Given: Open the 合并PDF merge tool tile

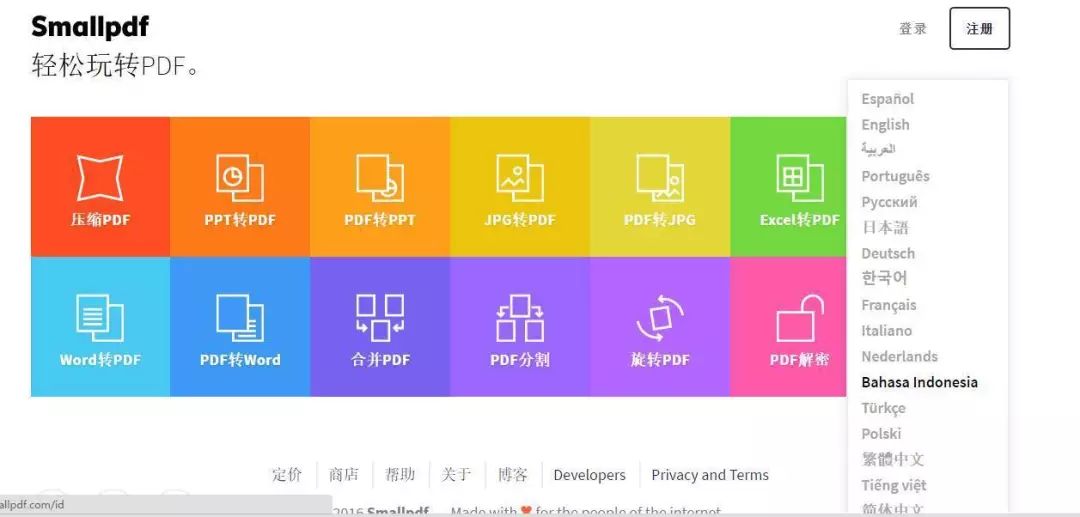Looking at the screenshot, I should pyautogui.click(x=380, y=326).
